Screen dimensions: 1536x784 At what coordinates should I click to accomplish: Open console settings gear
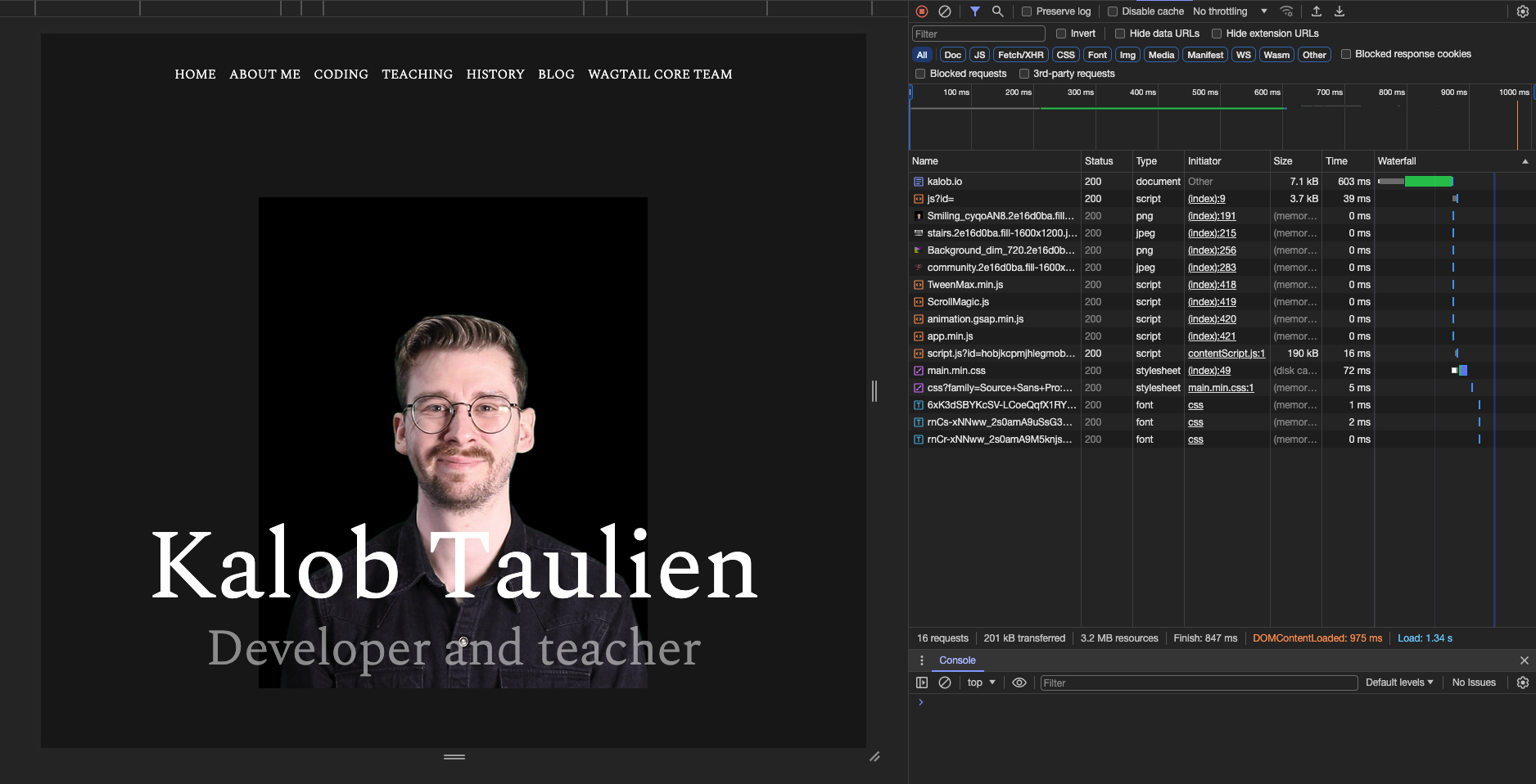(x=1523, y=683)
